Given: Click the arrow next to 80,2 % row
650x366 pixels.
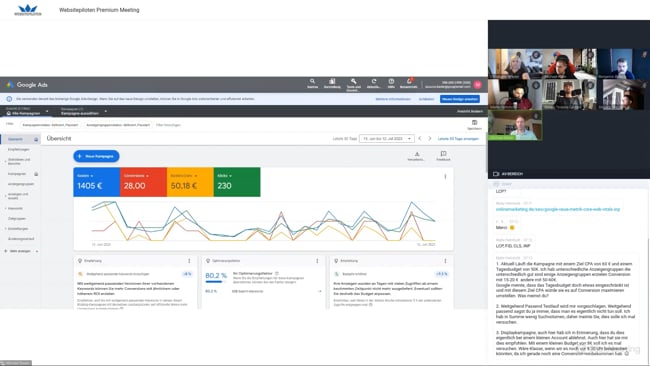Looking at the screenshot, I should (319, 291).
